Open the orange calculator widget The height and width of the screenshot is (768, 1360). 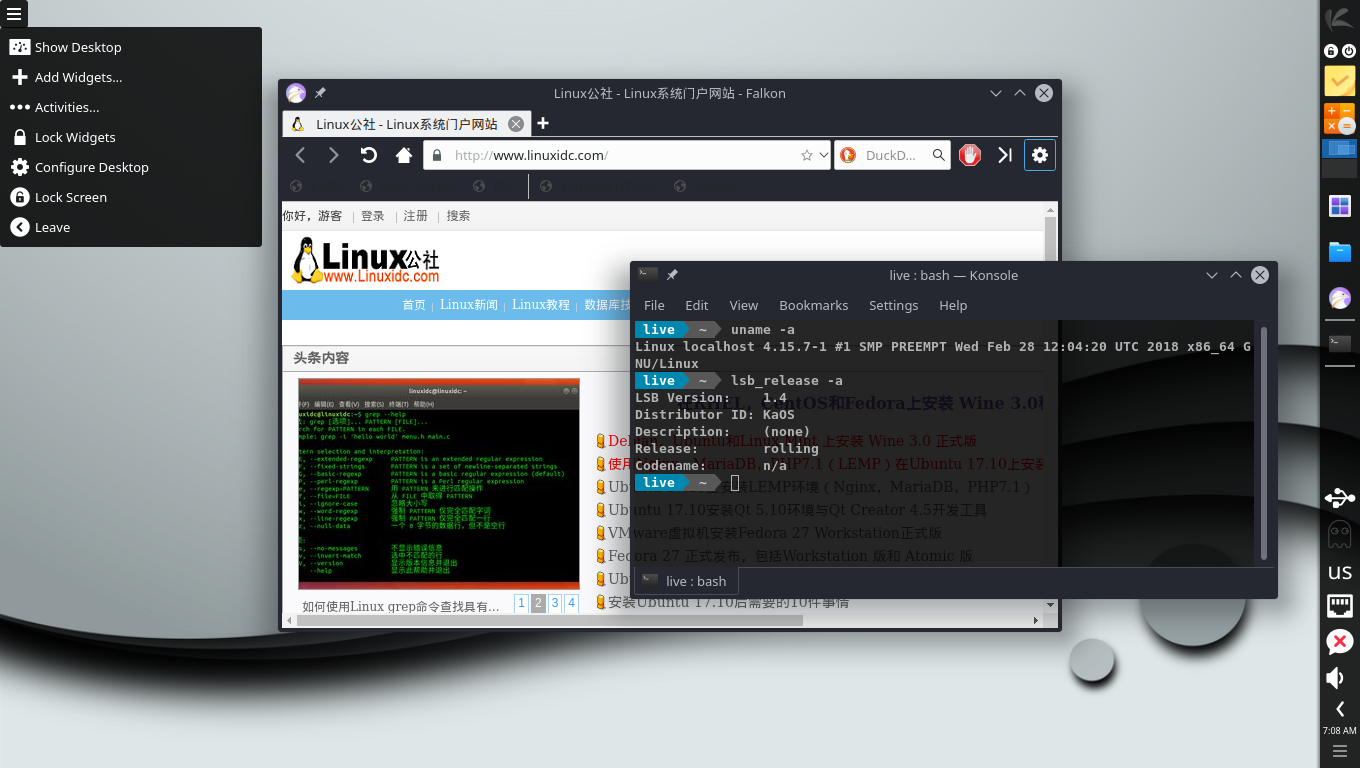(1340, 118)
